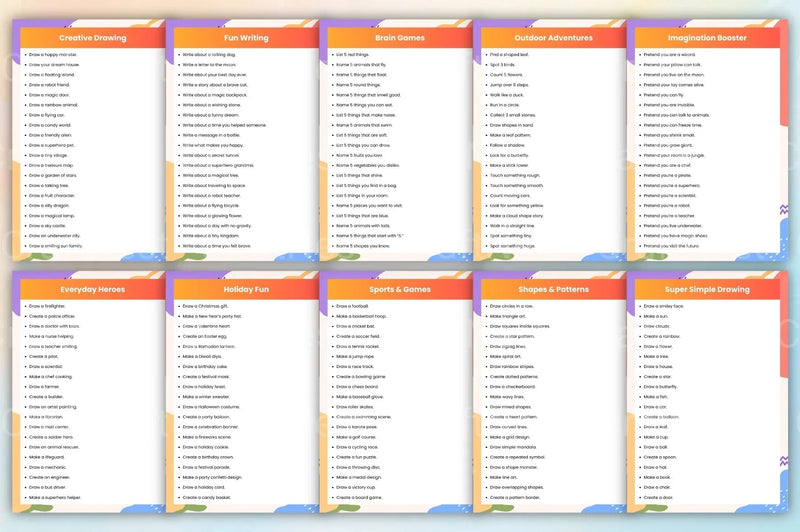Click the 'Super Simple Drawing' page heading
The image size is (800, 532).
707,289
